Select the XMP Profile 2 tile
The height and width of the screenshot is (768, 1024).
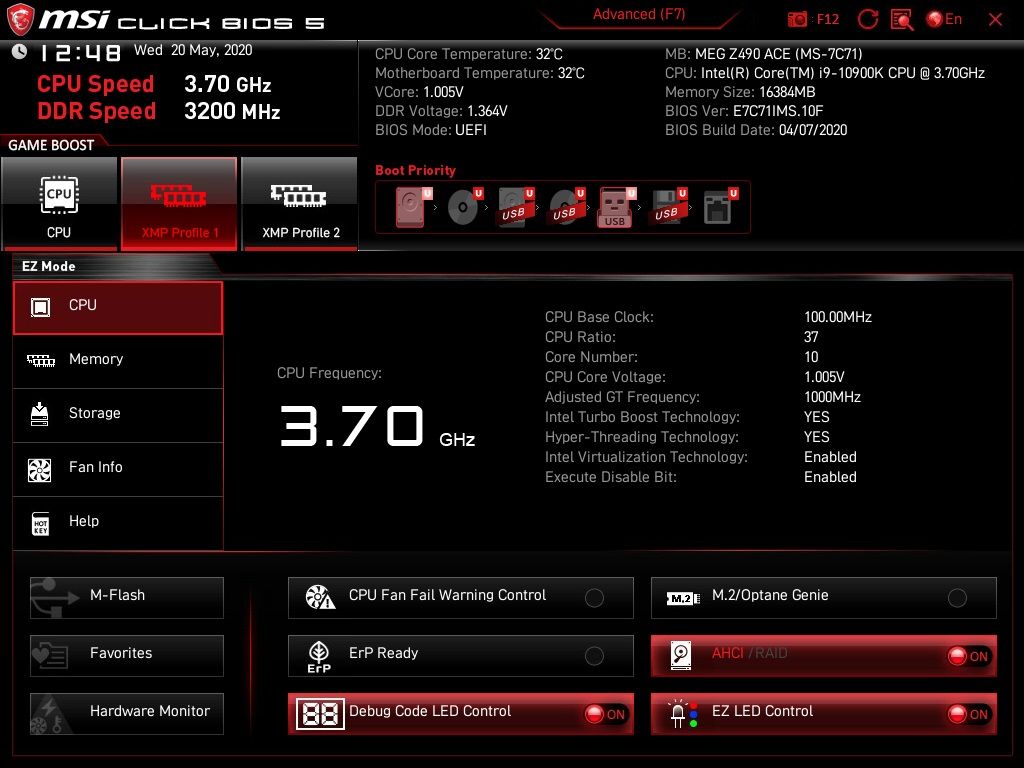click(299, 203)
